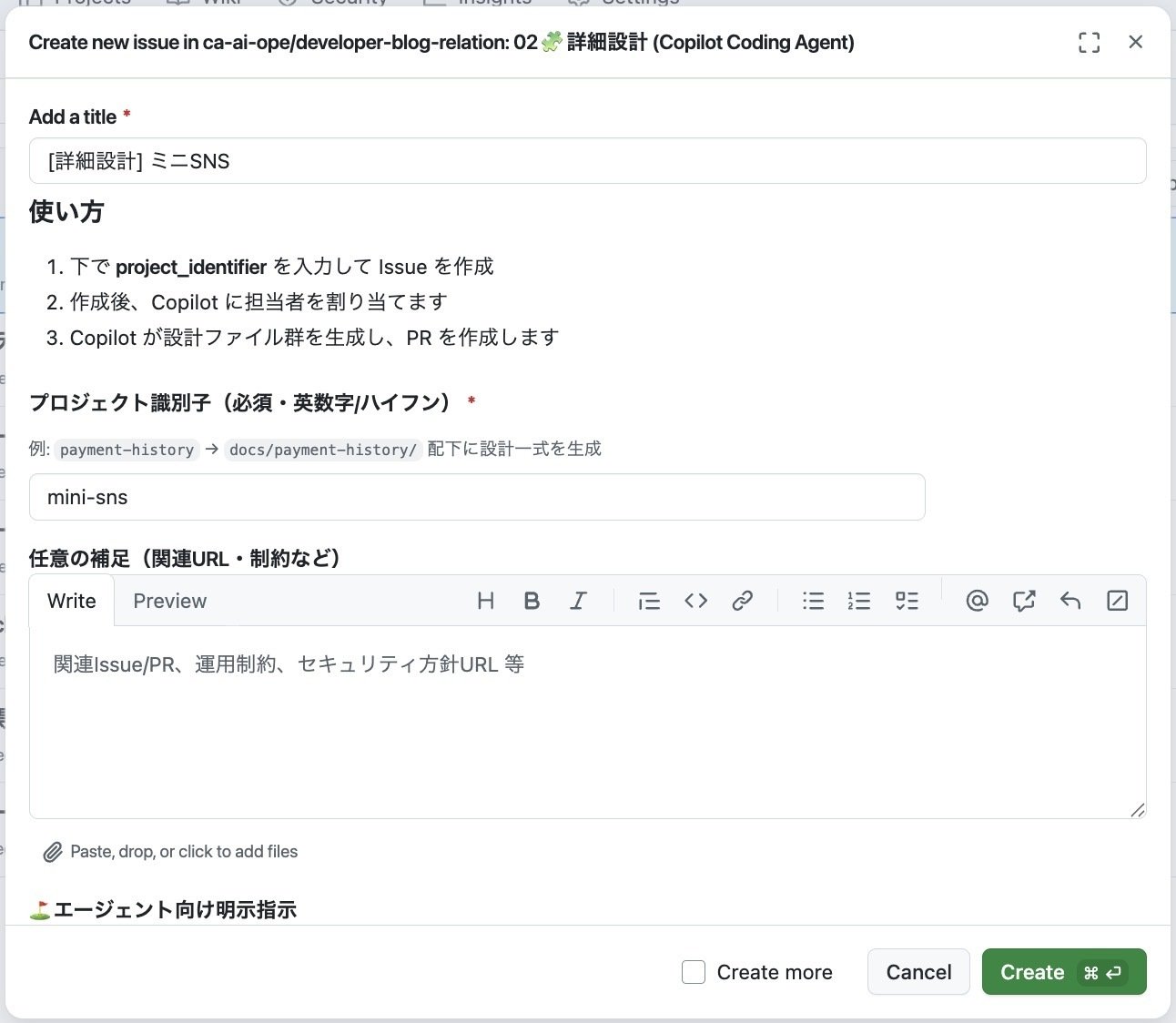Open the slash commands menu
The width and height of the screenshot is (1176, 1023).
point(1118,601)
